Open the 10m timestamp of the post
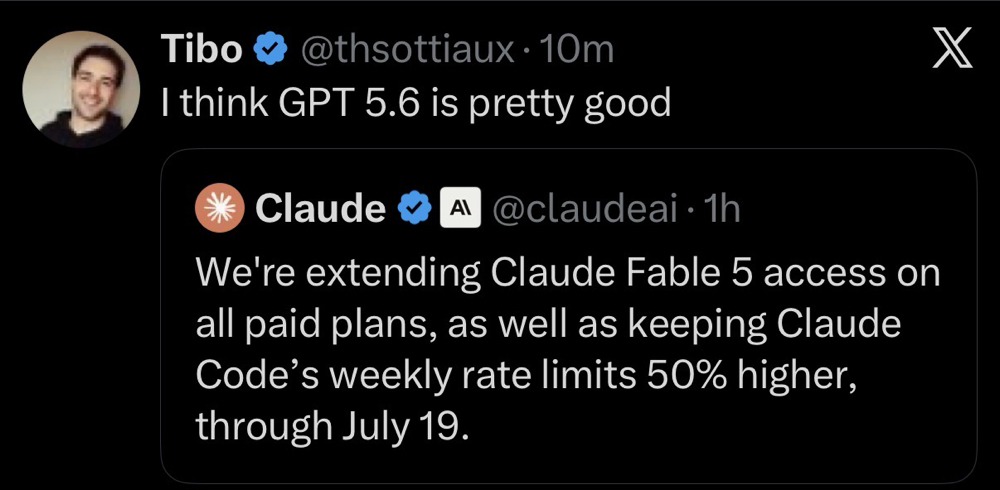Viewport: 1000px width, 490px height. tap(576, 49)
